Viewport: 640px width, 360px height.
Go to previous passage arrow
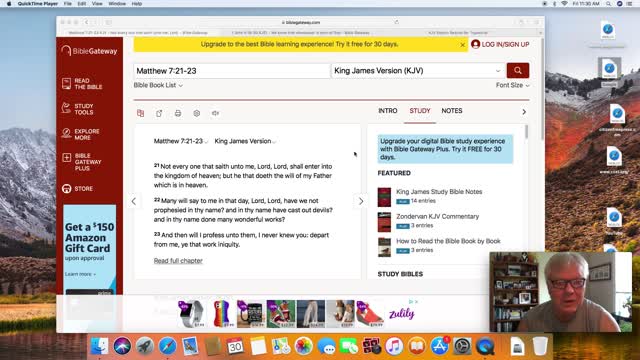[x=133, y=201]
